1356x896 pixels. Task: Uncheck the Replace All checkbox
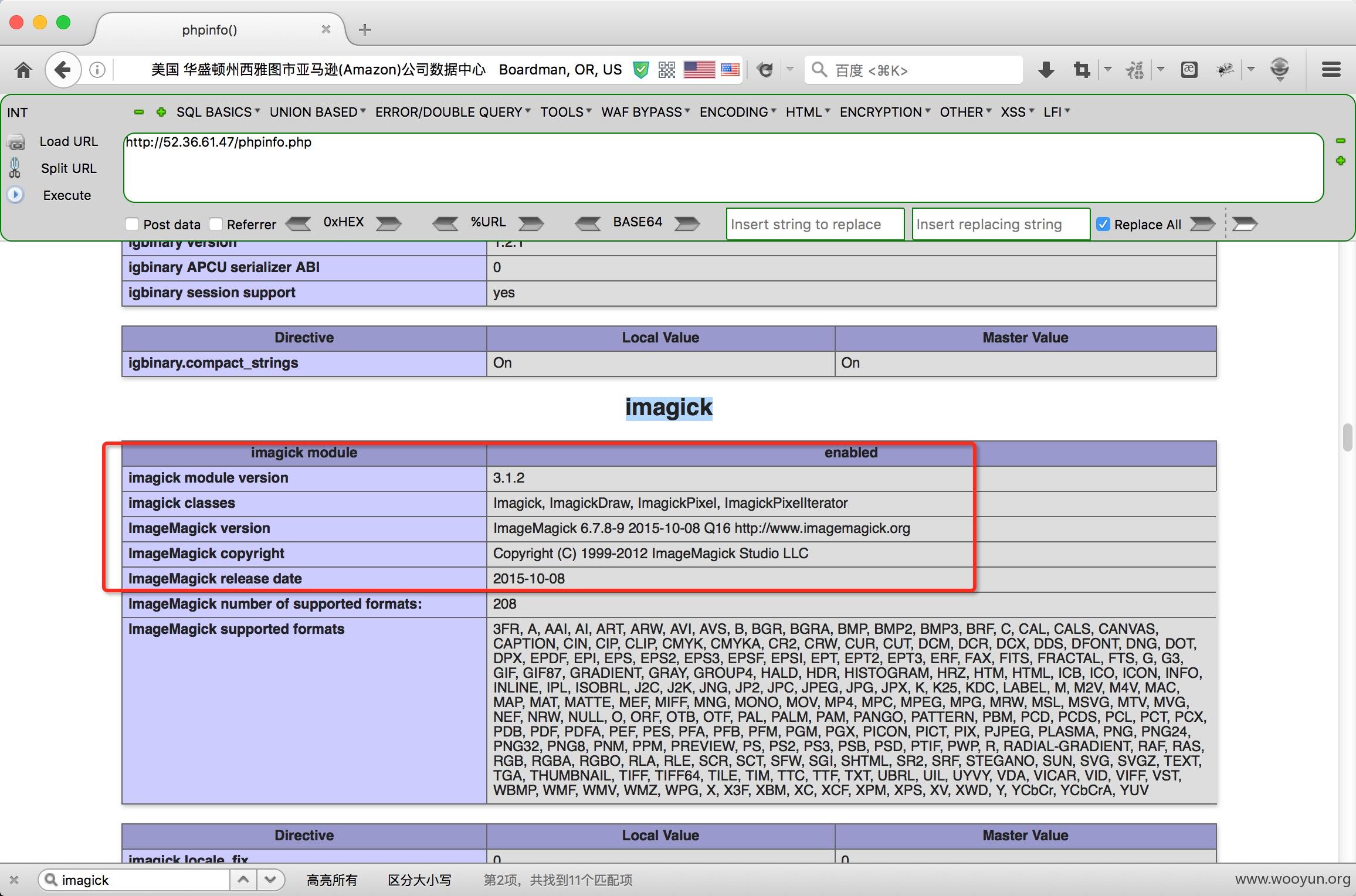point(1103,224)
